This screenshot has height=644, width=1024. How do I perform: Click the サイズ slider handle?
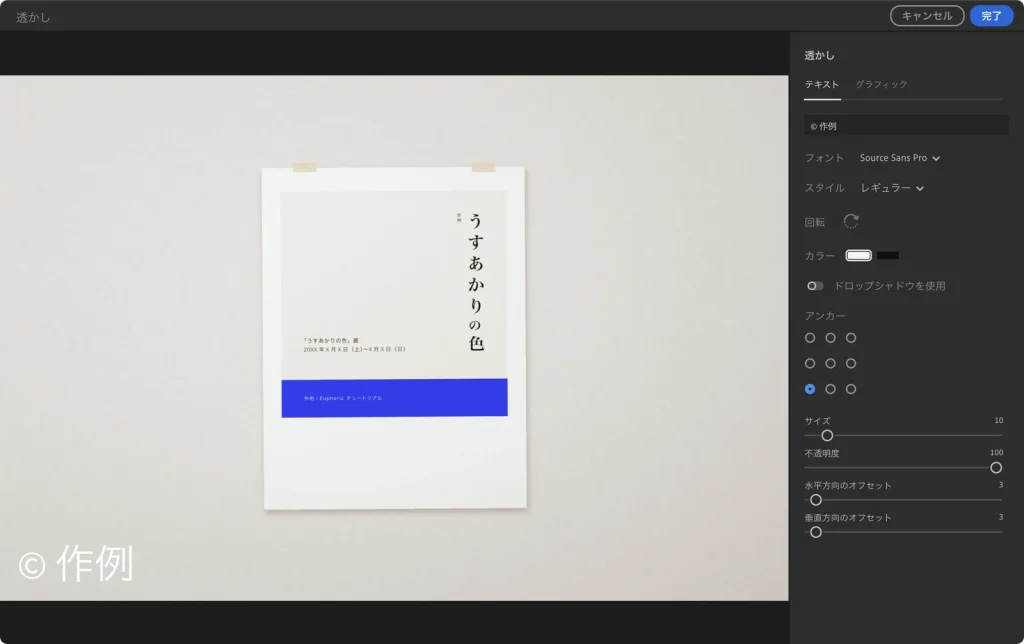tap(827, 436)
